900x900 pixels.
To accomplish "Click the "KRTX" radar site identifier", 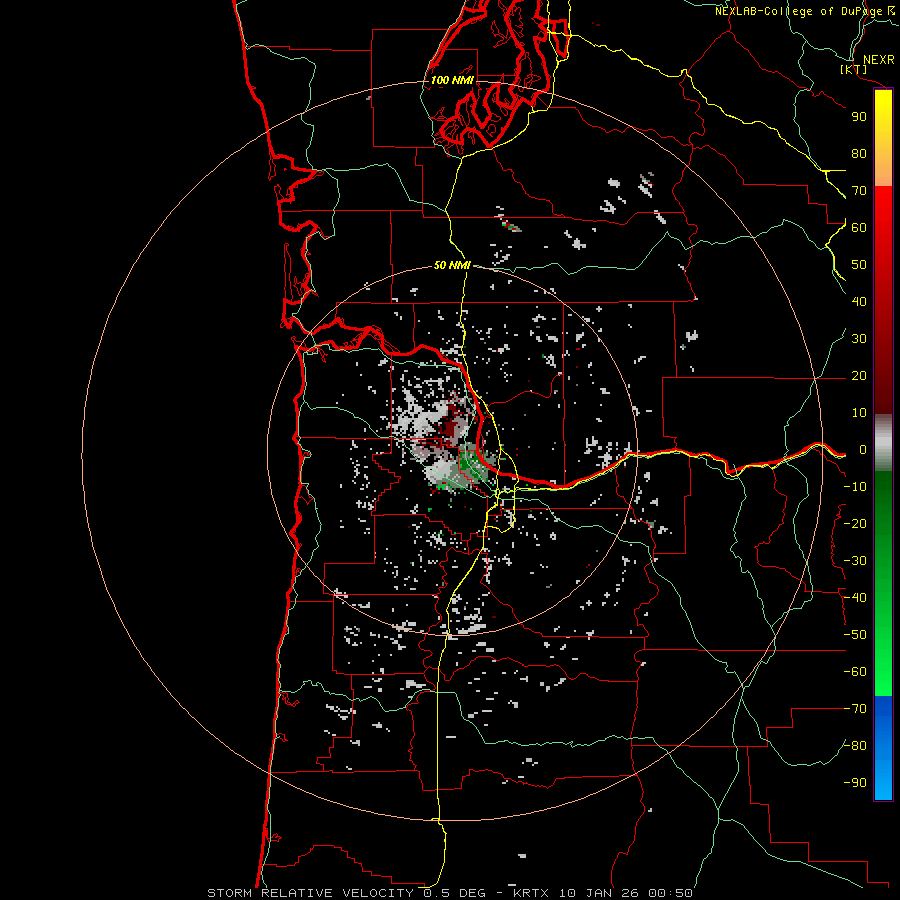I will pos(530,893).
